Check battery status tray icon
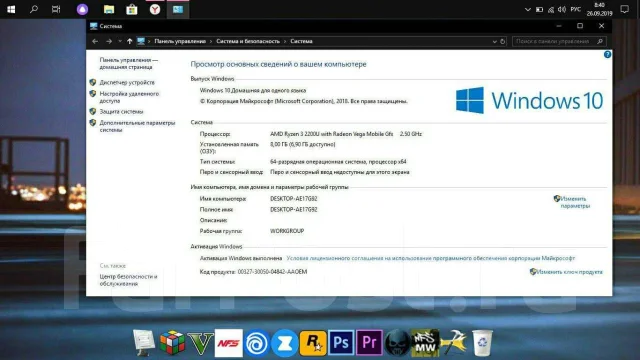Screen dimensions: 640x360 (539, 9)
